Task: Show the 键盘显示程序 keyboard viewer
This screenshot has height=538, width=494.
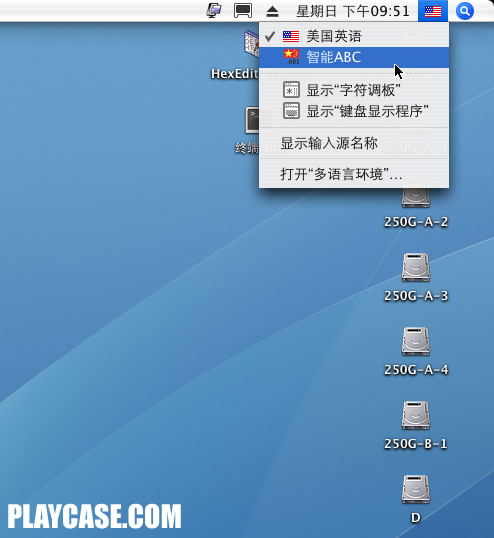Action: pos(354,111)
